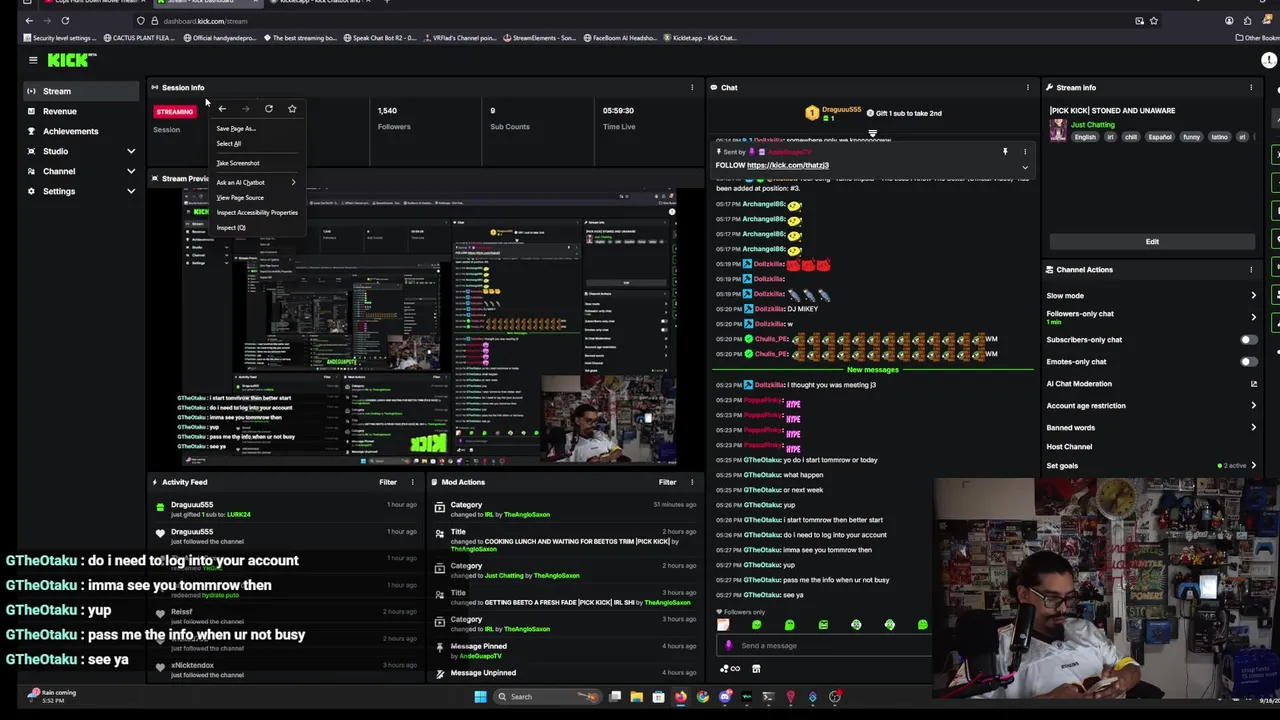The height and width of the screenshot is (720, 1280).
Task: Click the bookmark star in address bar
Action: coord(1153,20)
